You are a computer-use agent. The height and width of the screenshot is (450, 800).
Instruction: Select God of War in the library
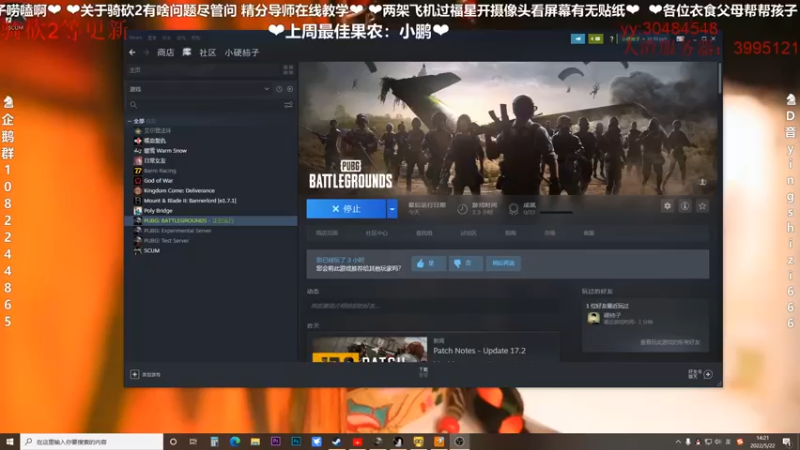click(x=158, y=181)
